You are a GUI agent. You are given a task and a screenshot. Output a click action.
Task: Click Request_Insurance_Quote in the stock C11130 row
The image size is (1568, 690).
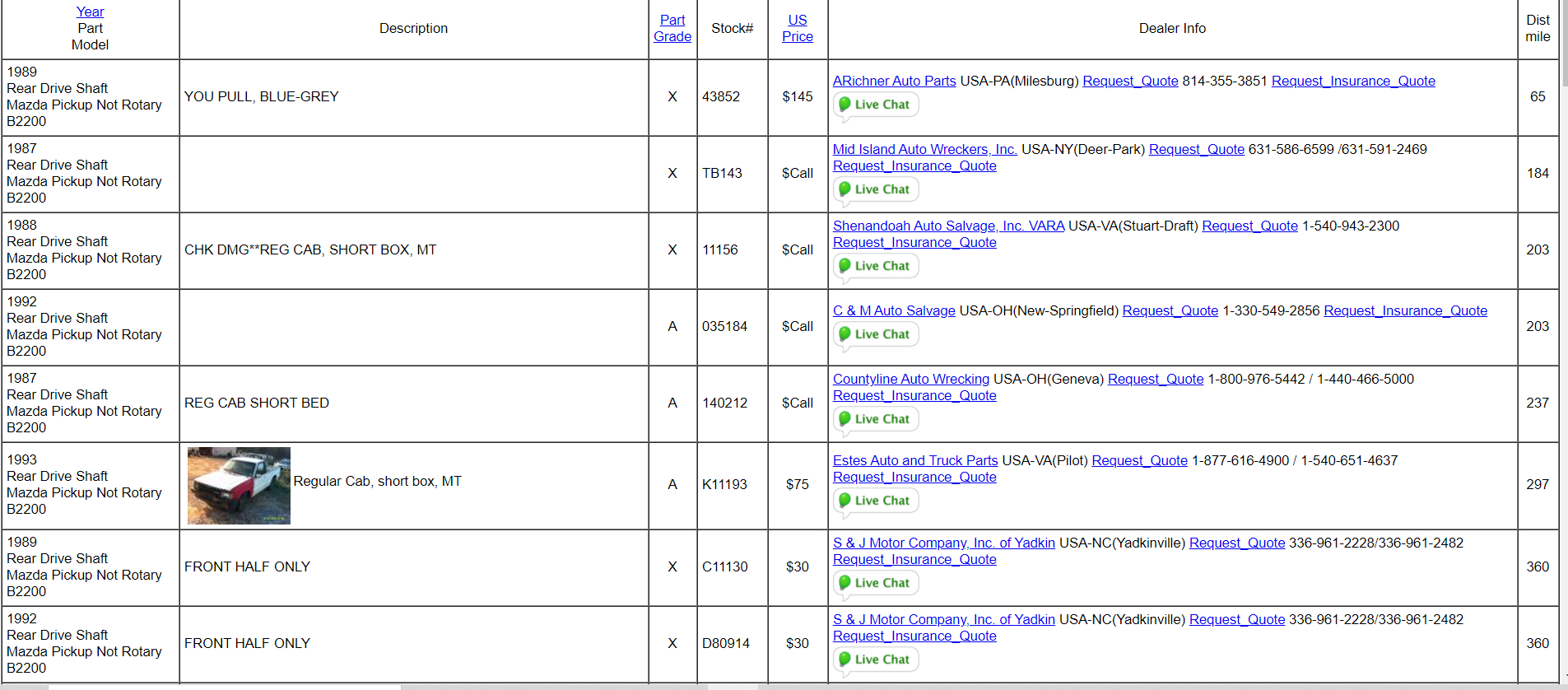[x=914, y=559]
